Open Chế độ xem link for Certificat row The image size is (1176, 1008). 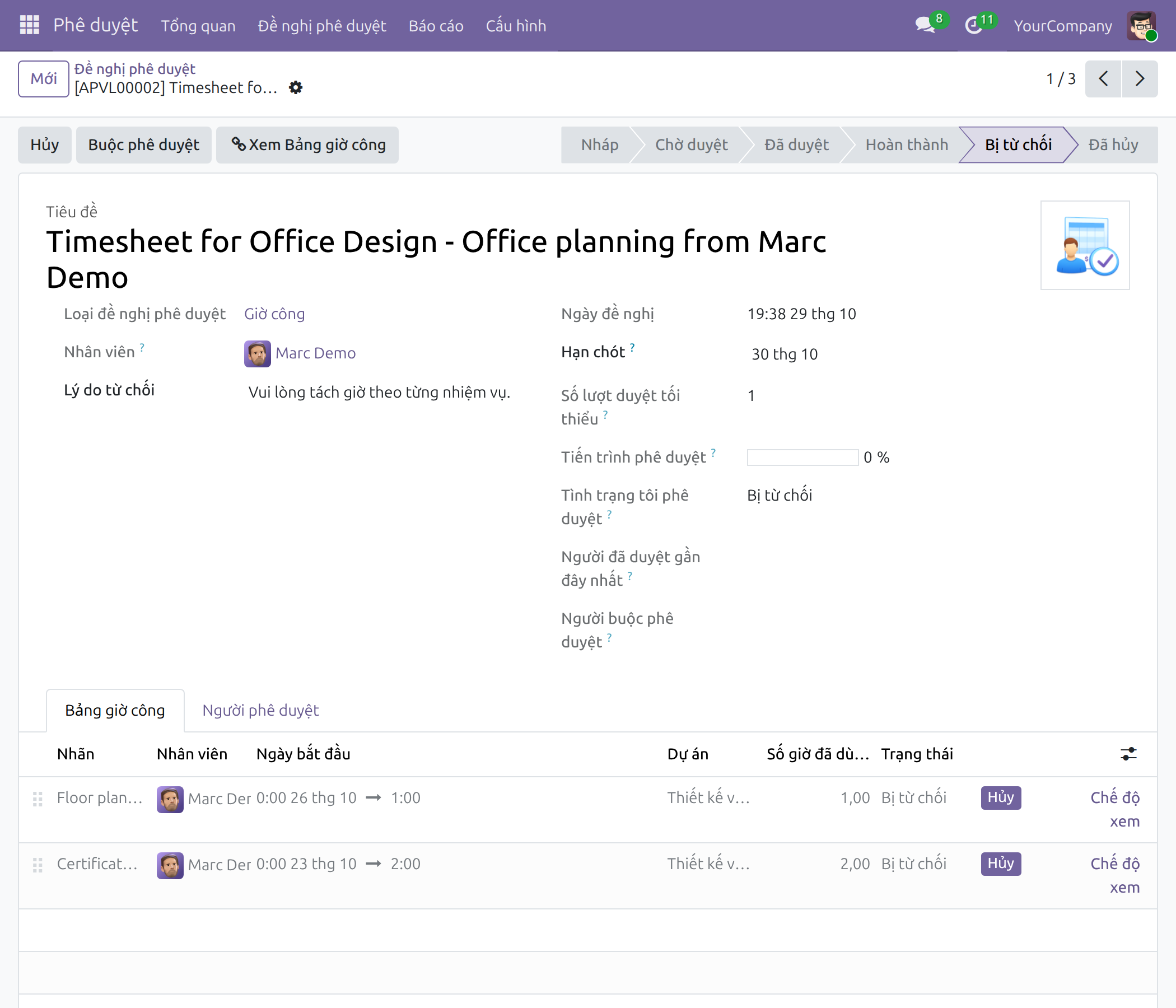click(x=1116, y=875)
